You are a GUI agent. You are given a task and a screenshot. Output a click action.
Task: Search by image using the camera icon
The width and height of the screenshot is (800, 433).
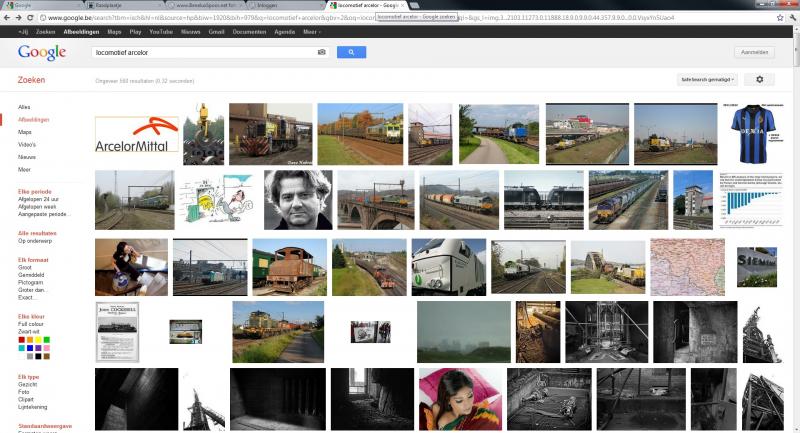[x=321, y=52]
